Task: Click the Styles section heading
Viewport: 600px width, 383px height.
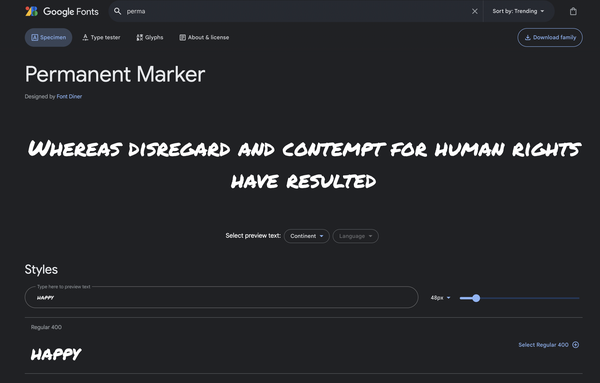Action: (x=41, y=269)
